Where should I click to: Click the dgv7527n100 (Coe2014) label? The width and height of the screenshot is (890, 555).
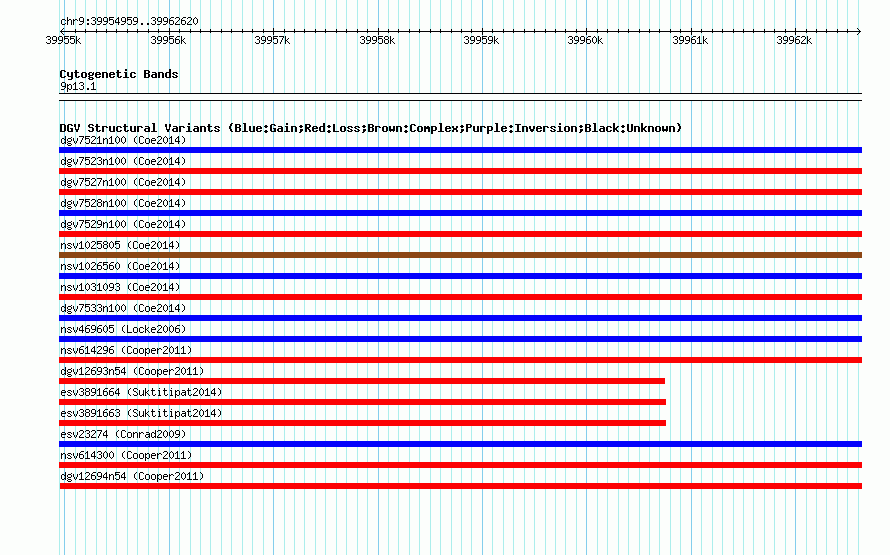(123, 182)
